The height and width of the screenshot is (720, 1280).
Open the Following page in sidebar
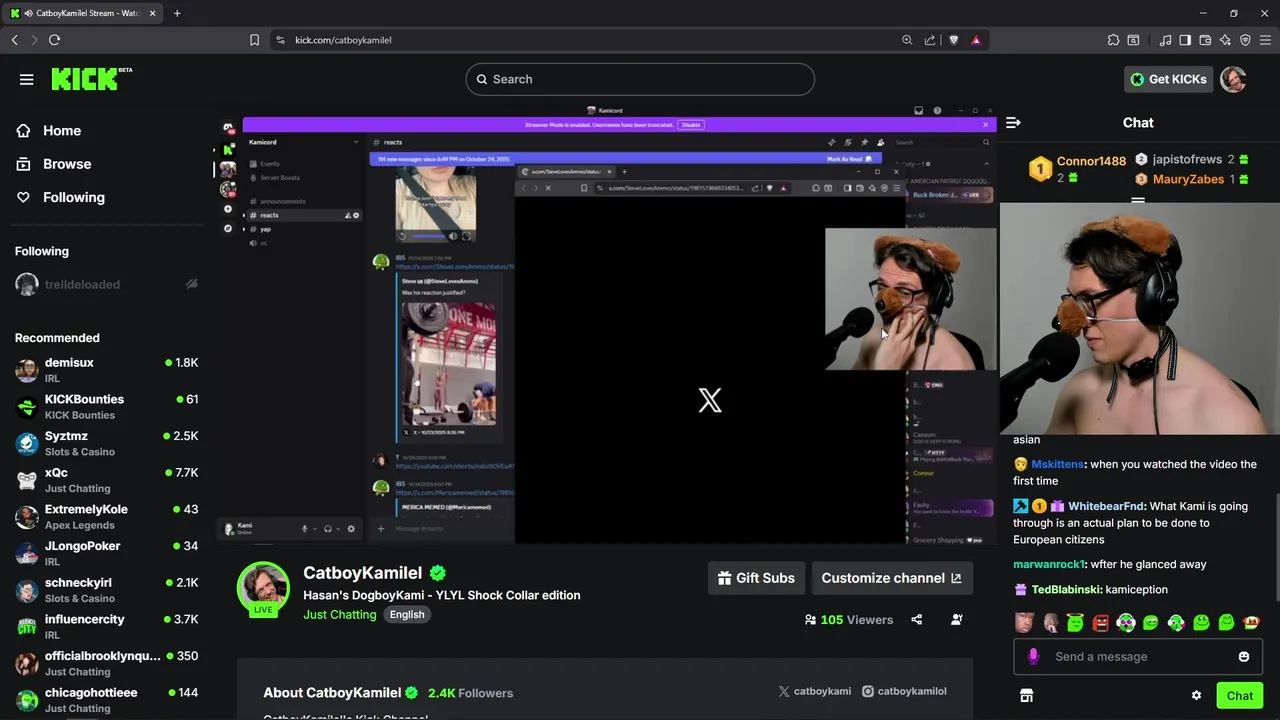point(74,197)
